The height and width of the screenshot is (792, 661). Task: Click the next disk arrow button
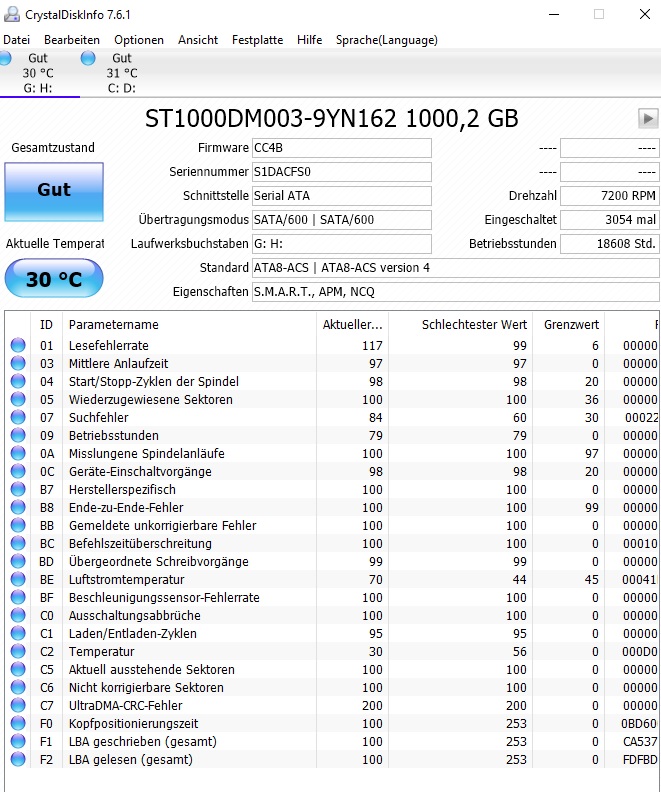click(x=648, y=119)
